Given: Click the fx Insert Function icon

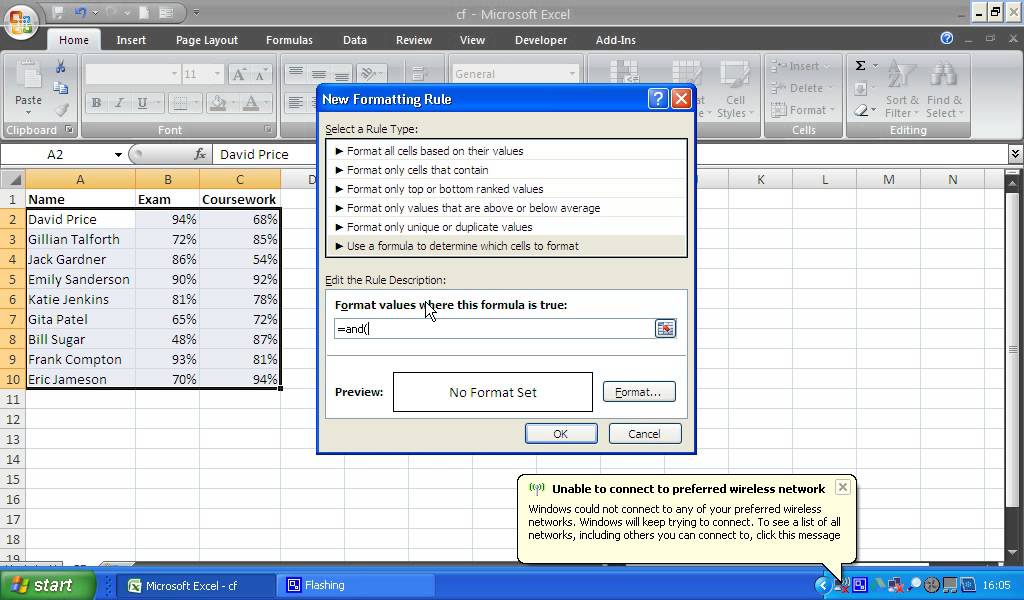Looking at the screenshot, I should pyautogui.click(x=200, y=154).
